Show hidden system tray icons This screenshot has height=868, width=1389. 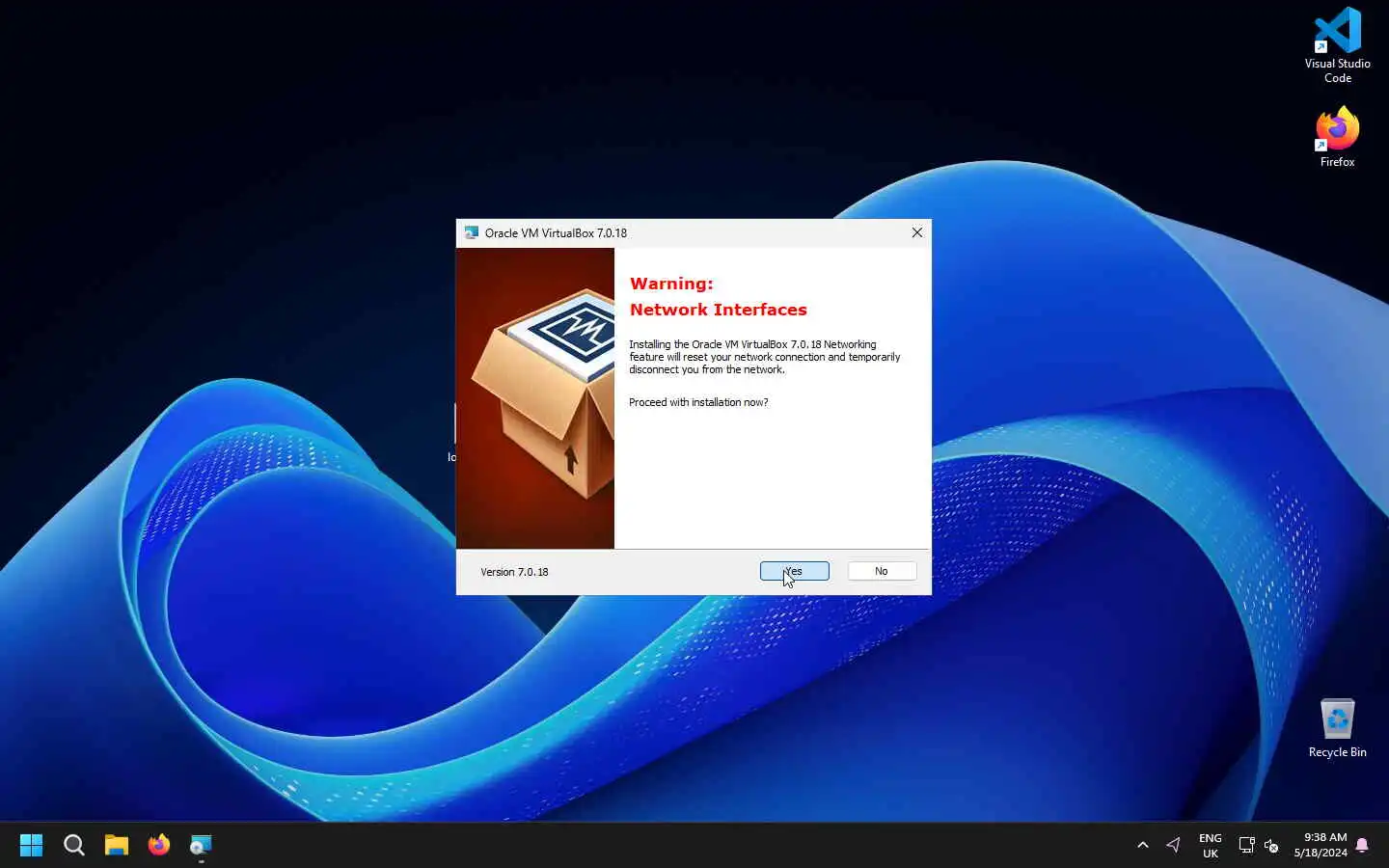pyautogui.click(x=1143, y=845)
